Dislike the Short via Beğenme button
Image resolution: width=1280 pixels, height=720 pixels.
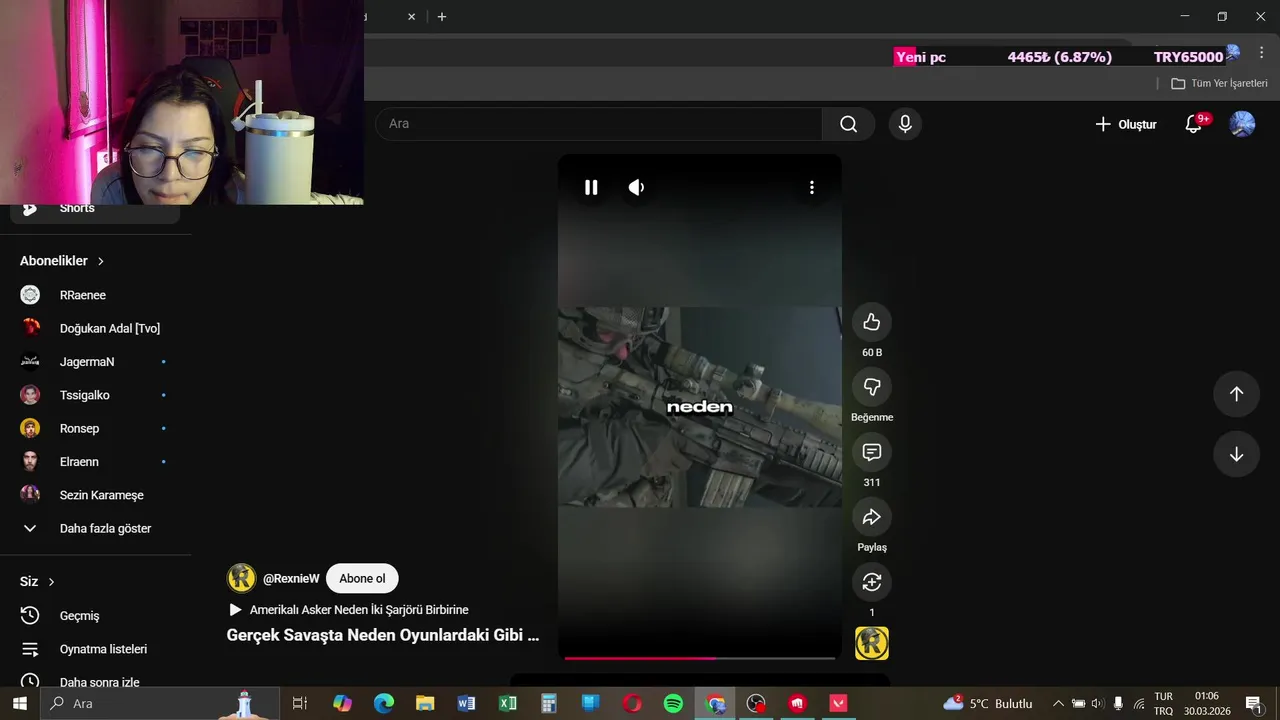point(872,387)
